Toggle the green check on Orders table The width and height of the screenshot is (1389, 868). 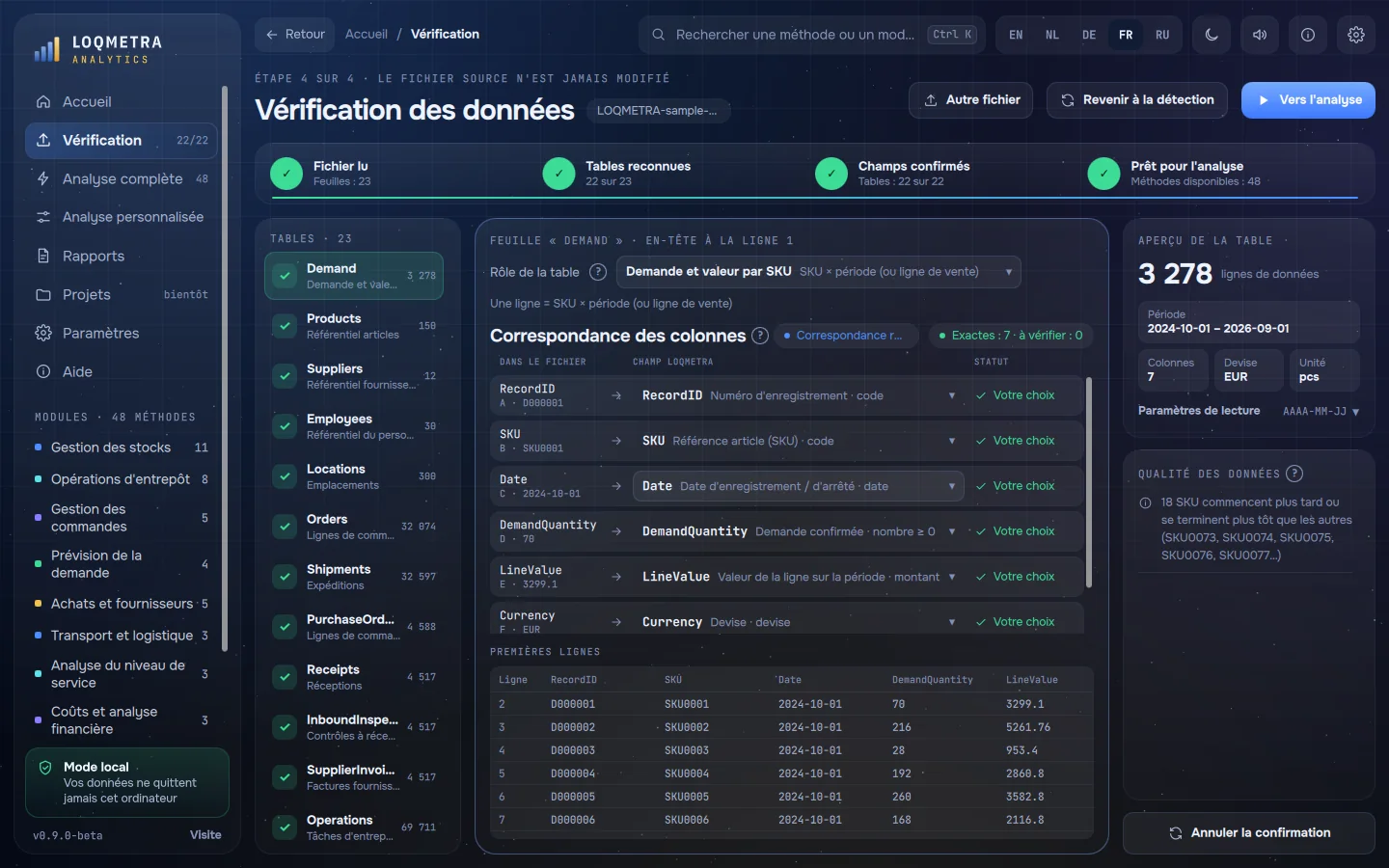click(x=285, y=527)
